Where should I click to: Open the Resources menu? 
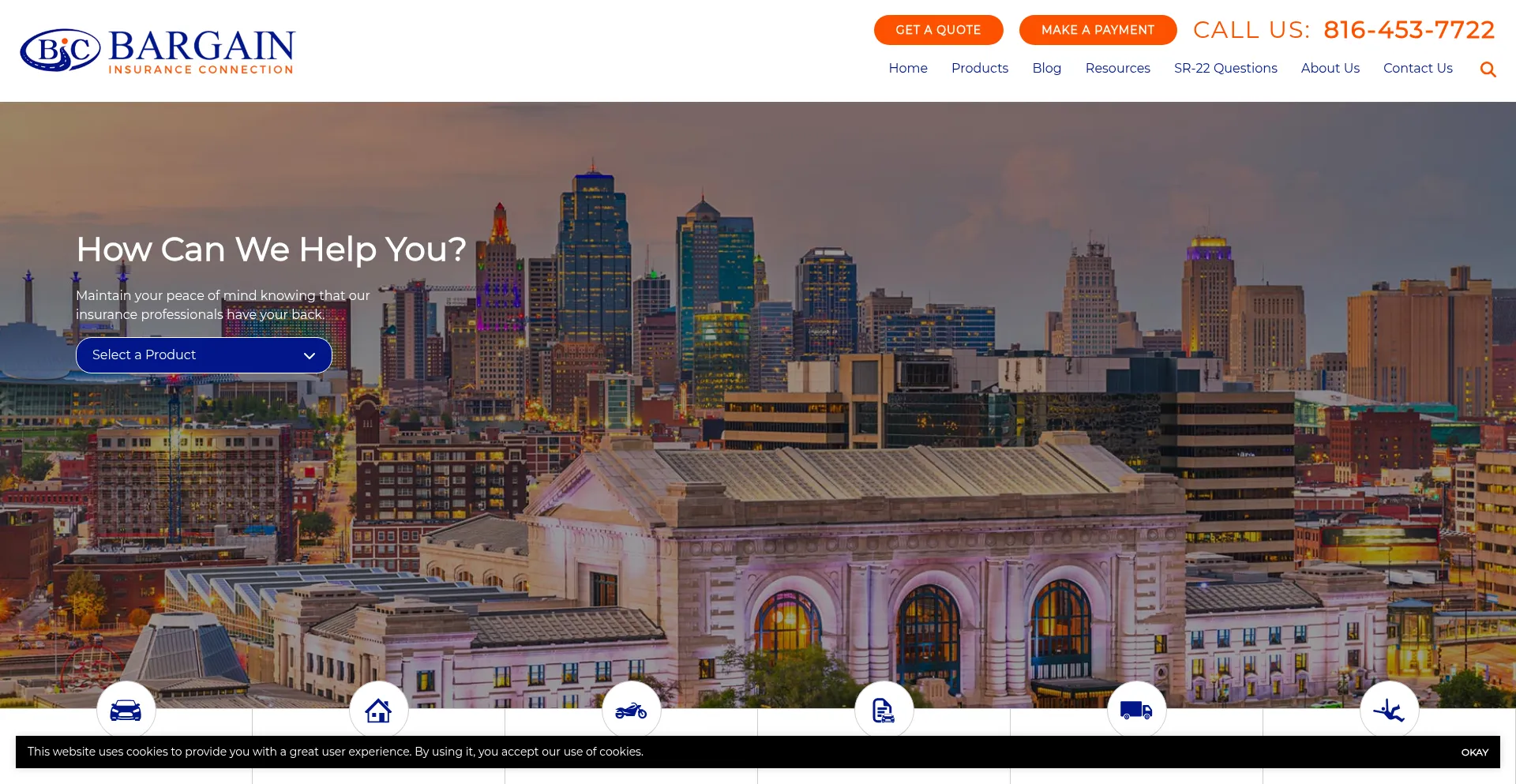pyautogui.click(x=1117, y=68)
